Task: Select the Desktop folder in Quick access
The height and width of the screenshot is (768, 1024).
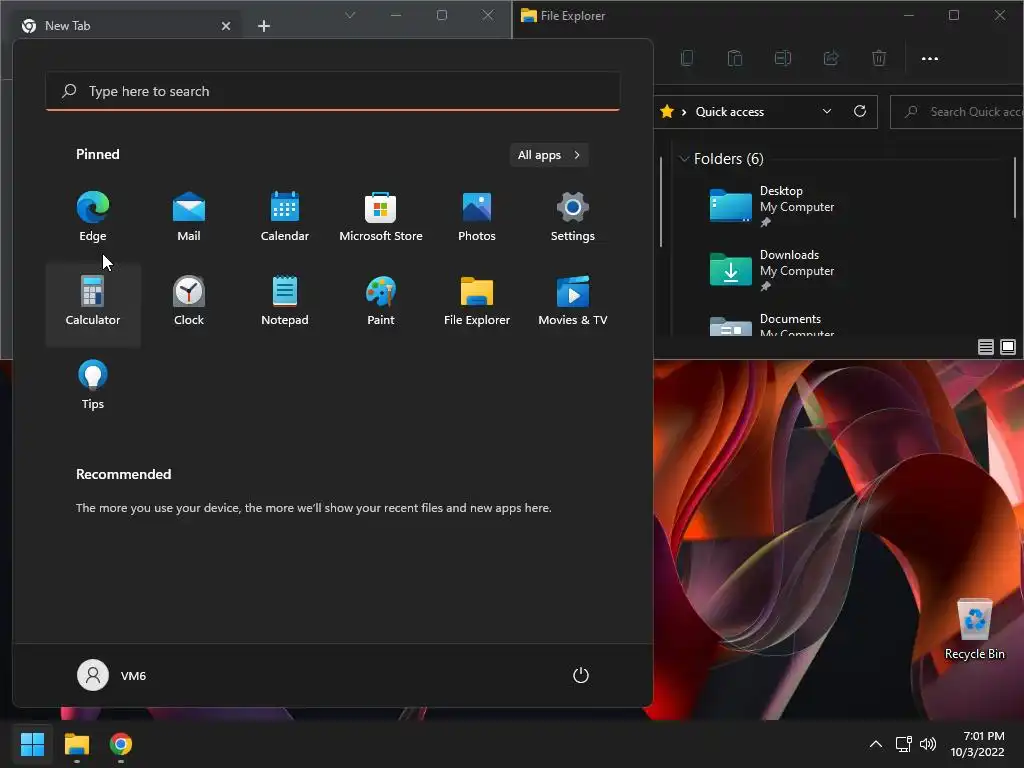Action: click(x=773, y=207)
